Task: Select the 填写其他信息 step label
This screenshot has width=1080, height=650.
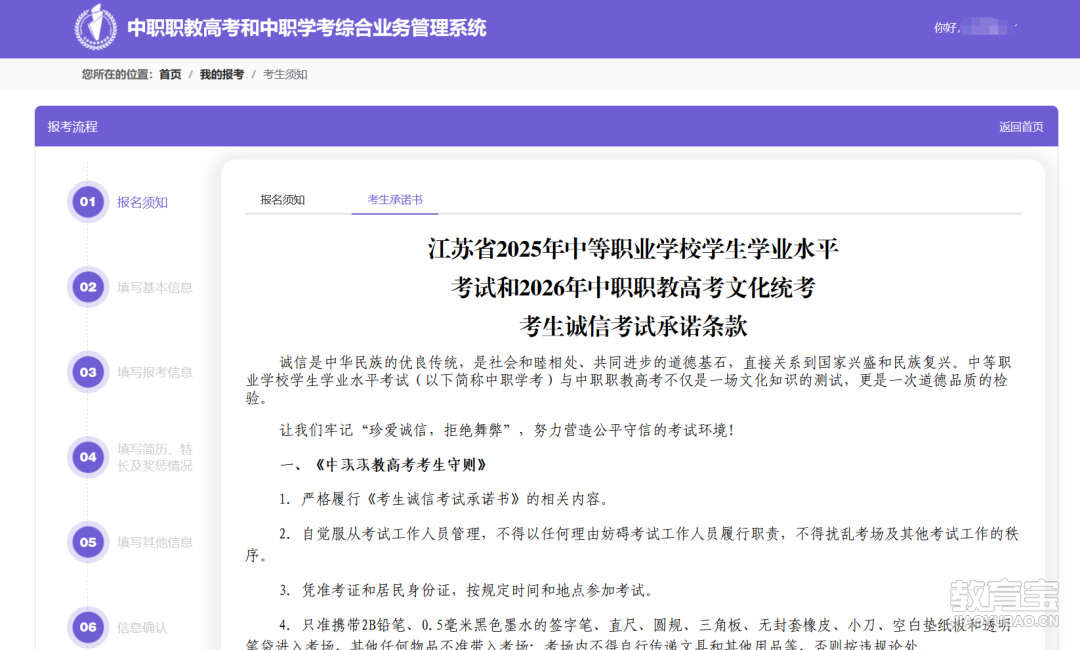Action: [x=154, y=543]
